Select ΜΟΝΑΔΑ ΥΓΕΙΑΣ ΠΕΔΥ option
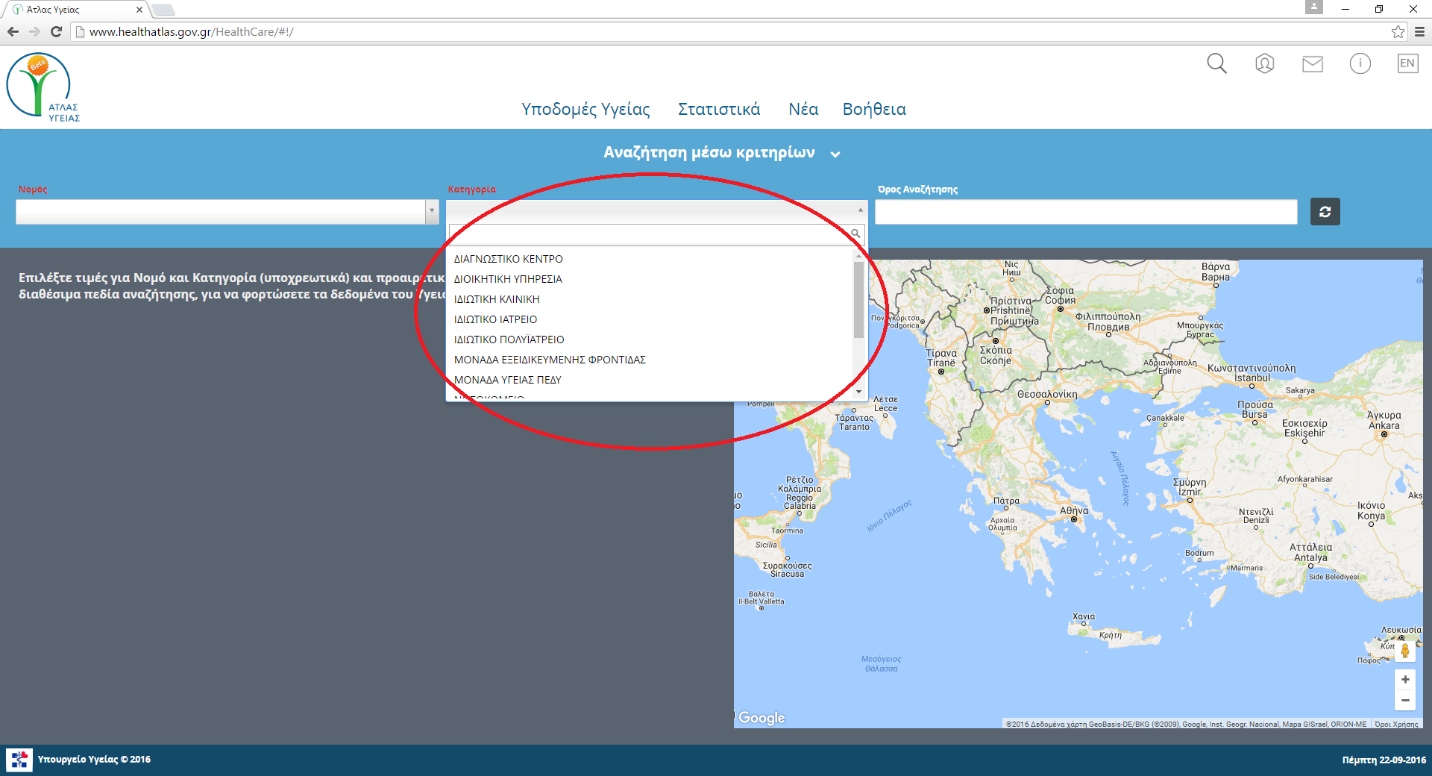This screenshot has width=1432, height=776. click(650, 380)
